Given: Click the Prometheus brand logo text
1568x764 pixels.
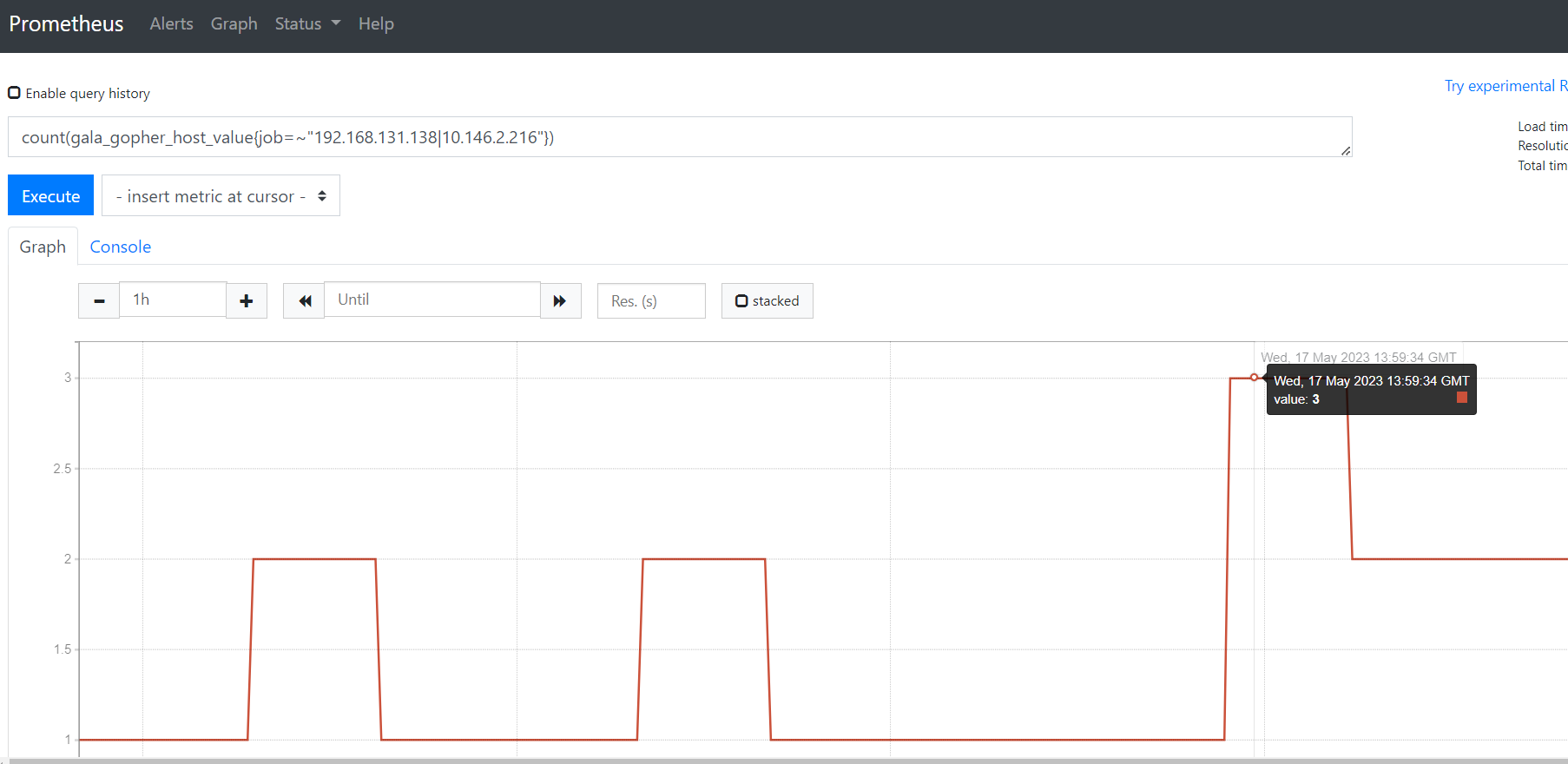Looking at the screenshot, I should [x=66, y=24].
